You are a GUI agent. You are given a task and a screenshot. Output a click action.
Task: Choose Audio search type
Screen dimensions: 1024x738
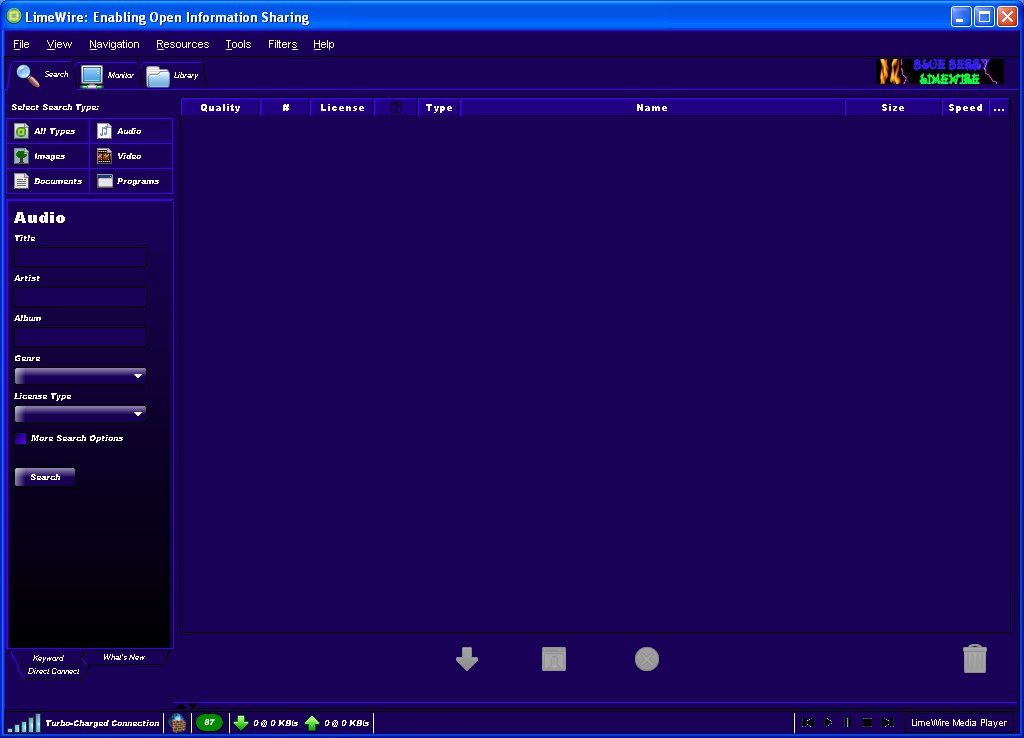(x=131, y=131)
